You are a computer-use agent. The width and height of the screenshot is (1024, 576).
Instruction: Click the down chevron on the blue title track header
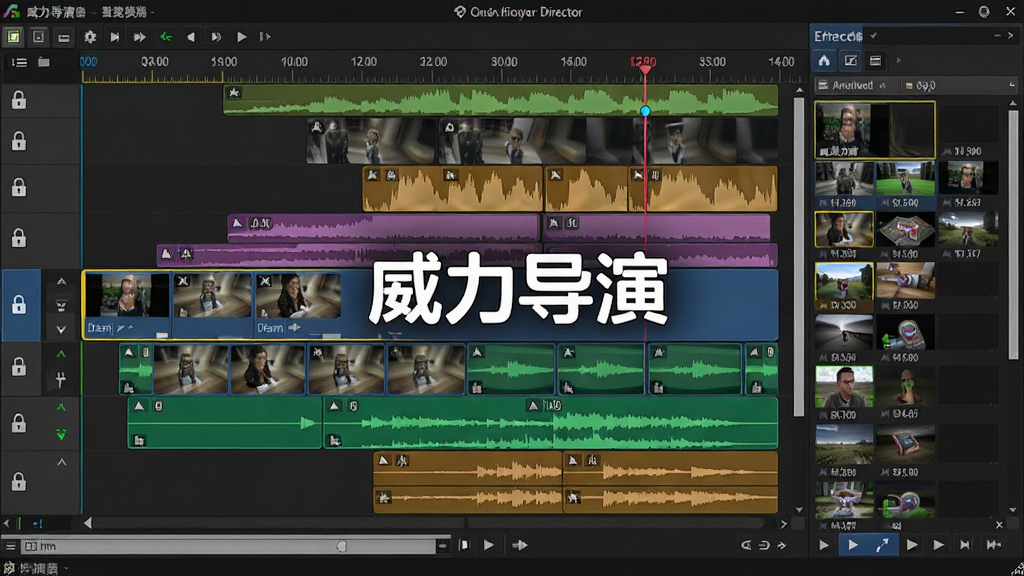[61, 330]
